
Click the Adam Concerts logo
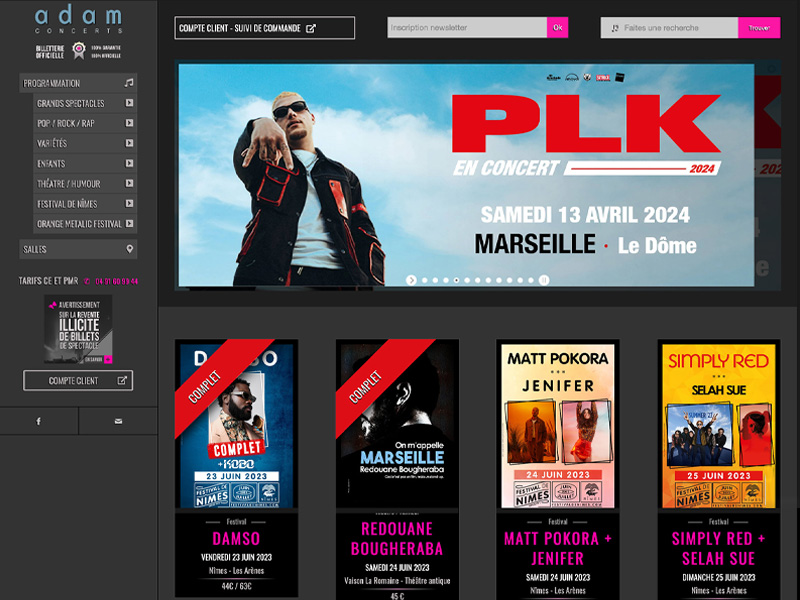tap(78, 19)
